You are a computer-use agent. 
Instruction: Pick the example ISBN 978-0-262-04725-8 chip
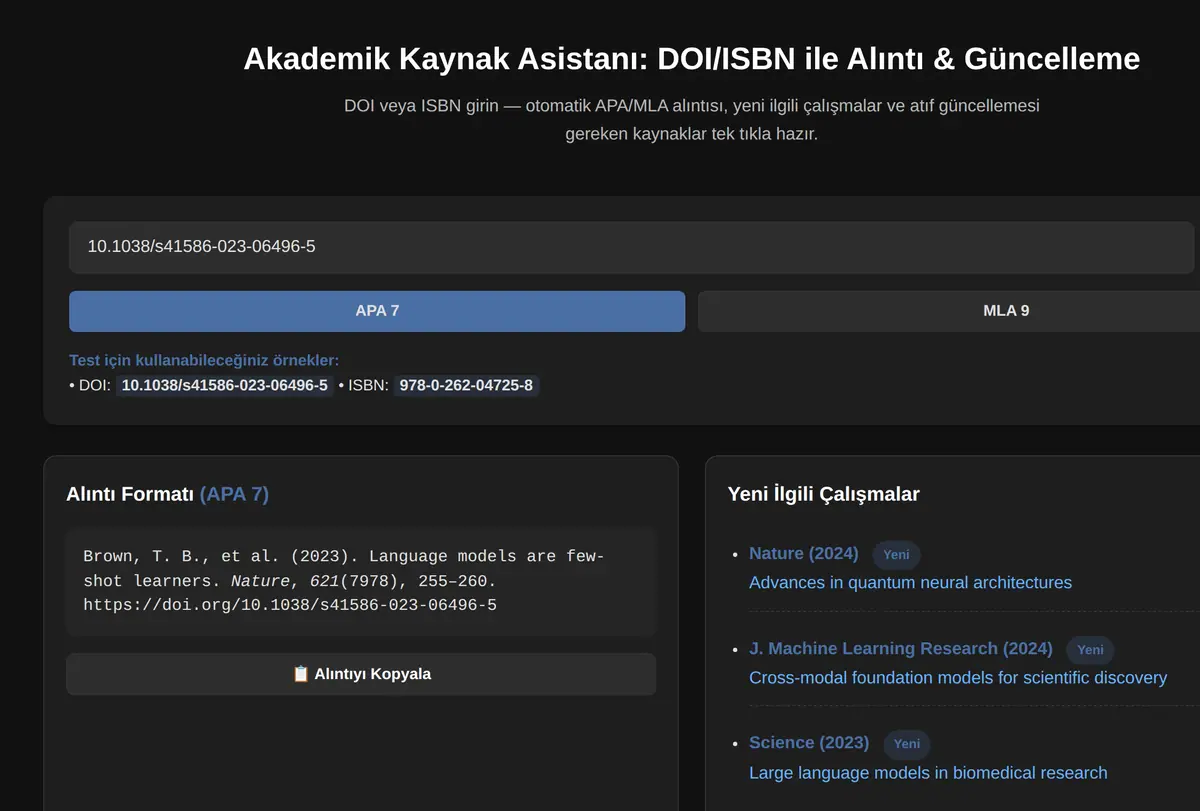466,385
